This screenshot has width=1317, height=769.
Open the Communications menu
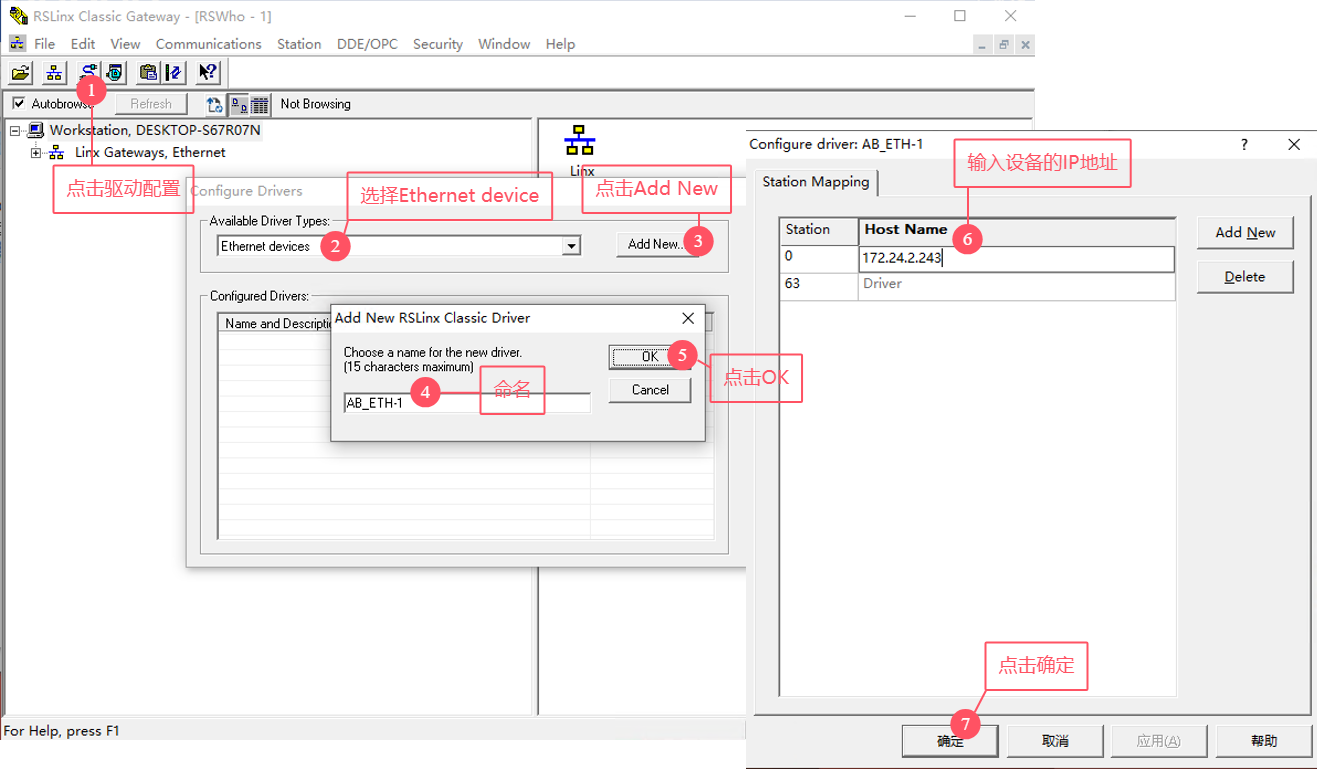point(208,44)
